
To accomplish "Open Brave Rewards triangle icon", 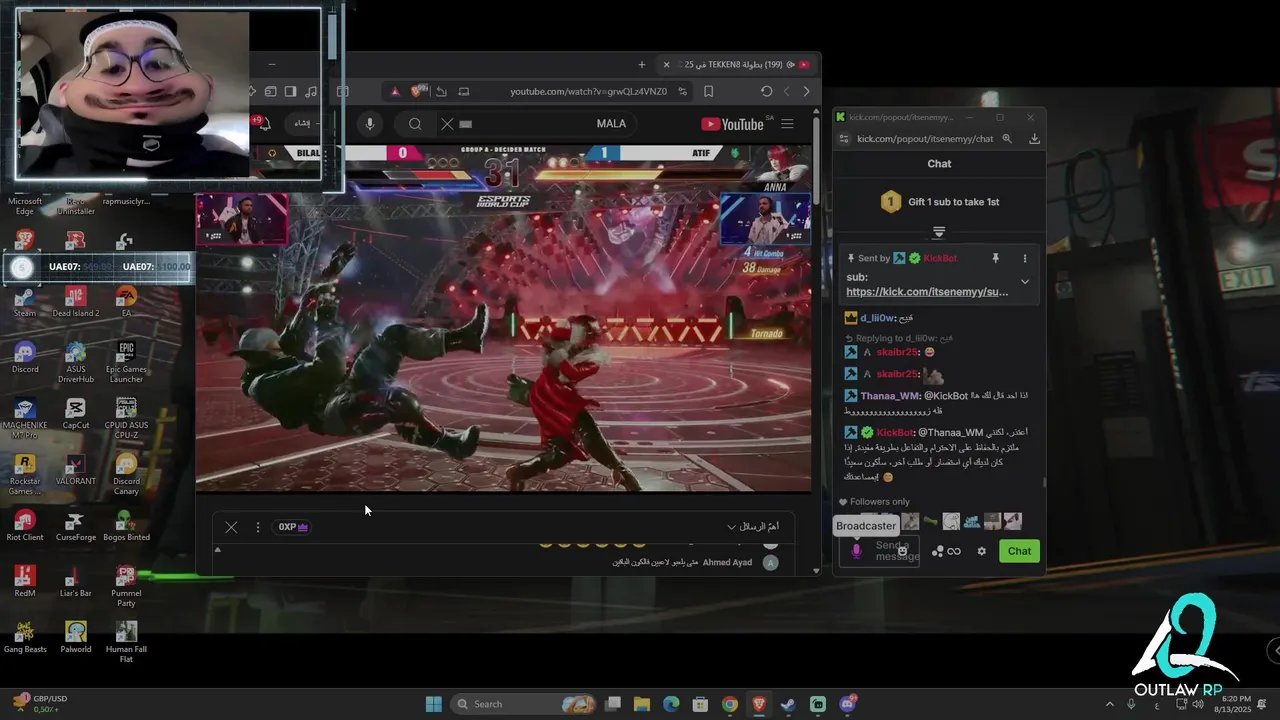I will click(395, 91).
